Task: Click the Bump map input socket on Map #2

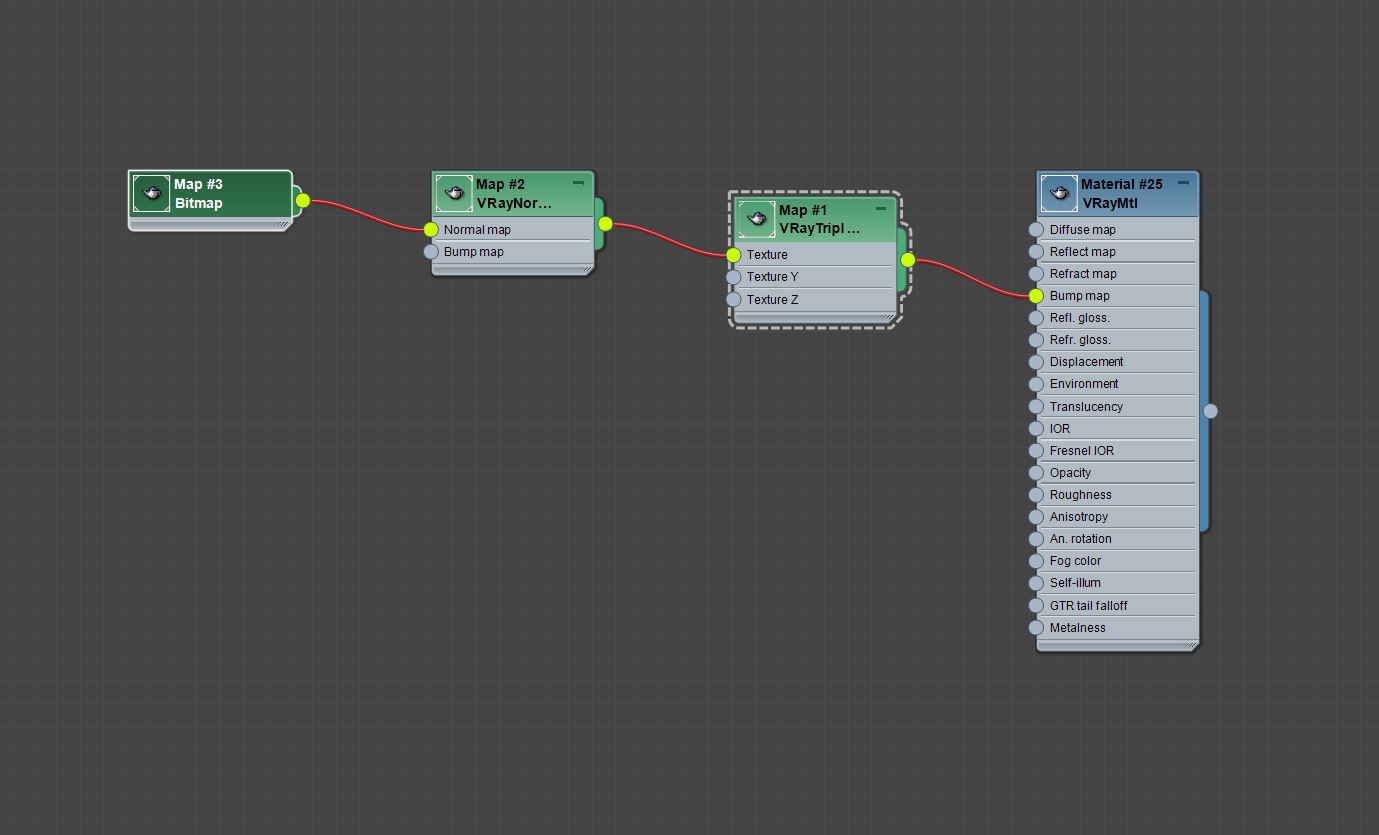Action: (431, 252)
